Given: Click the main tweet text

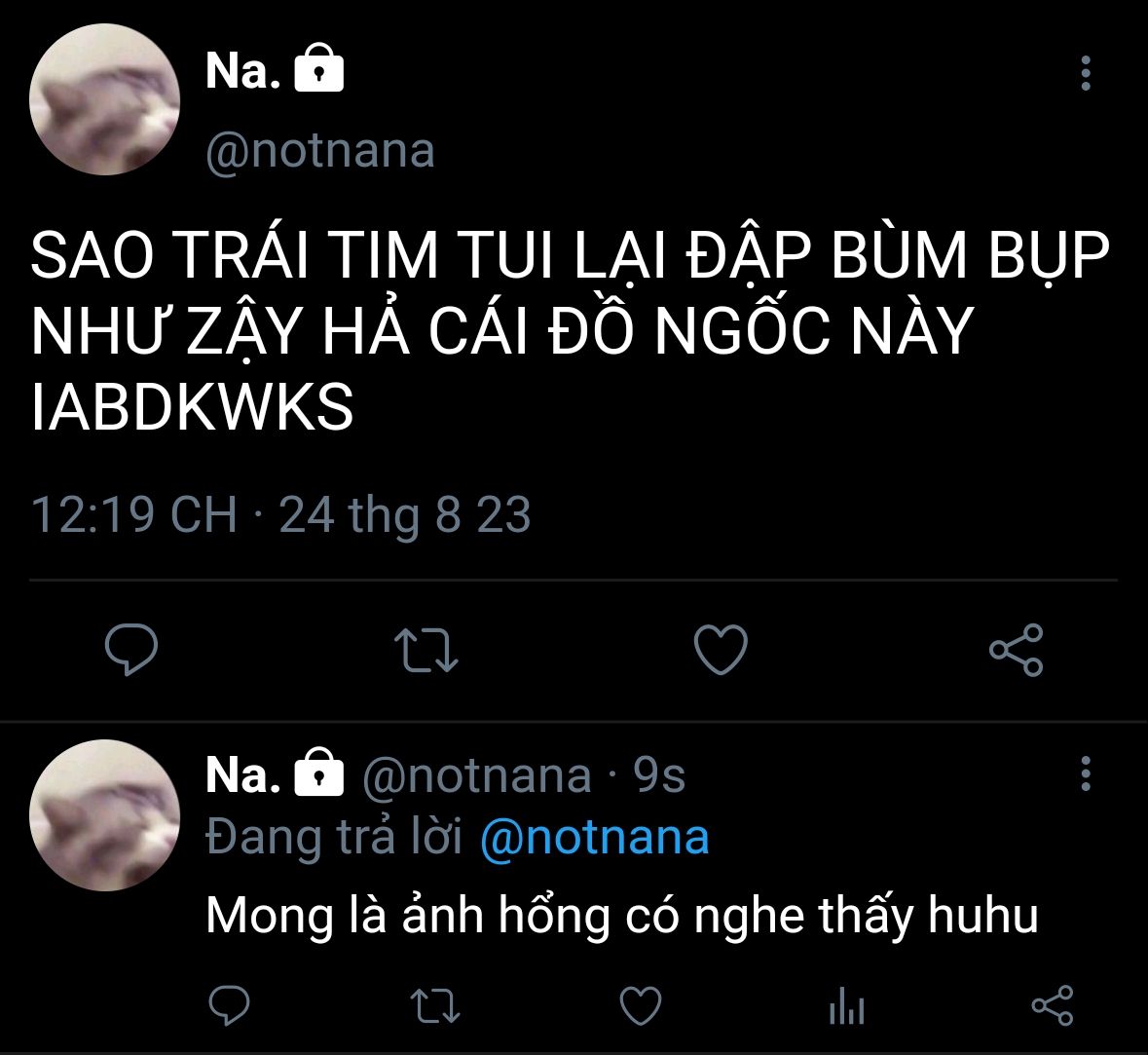Looking at the screenshot, I should (x=570, y=331).
